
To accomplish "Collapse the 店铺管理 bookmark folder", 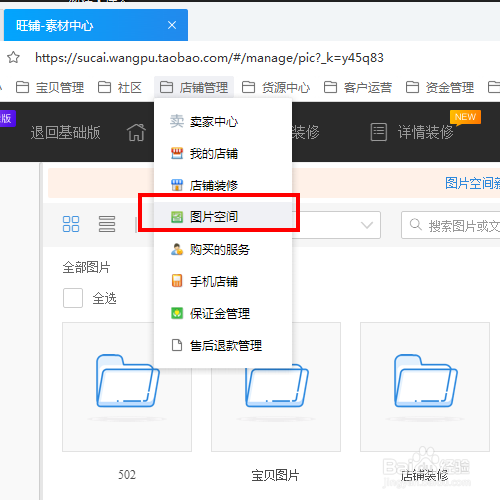I will pyautogui.click(x=194, y=87).
